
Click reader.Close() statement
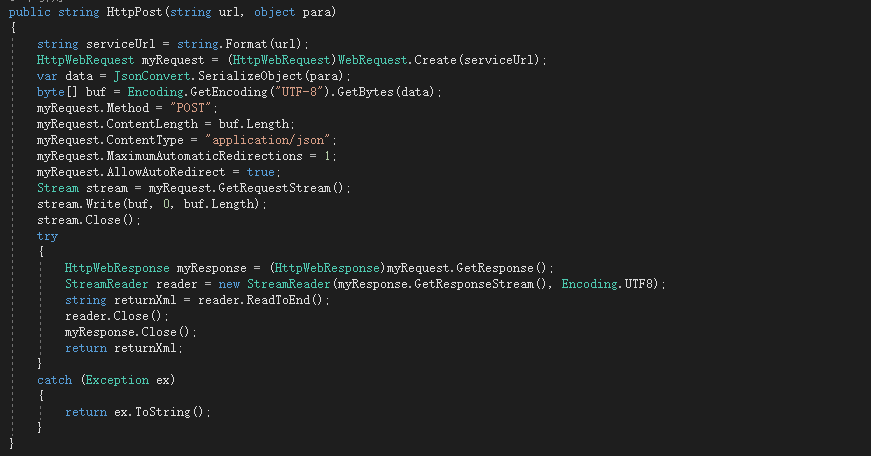117,317
